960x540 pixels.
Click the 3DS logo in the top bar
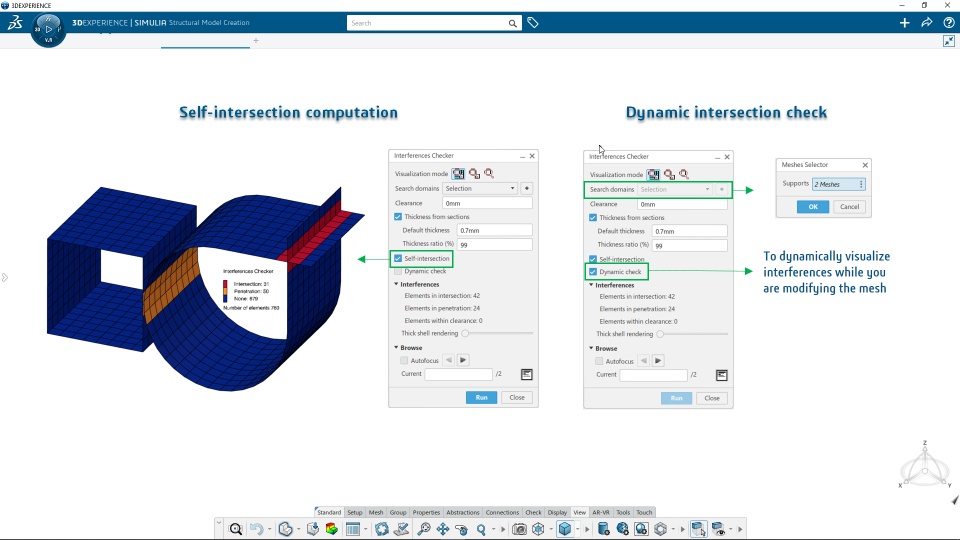click(15, 23)
